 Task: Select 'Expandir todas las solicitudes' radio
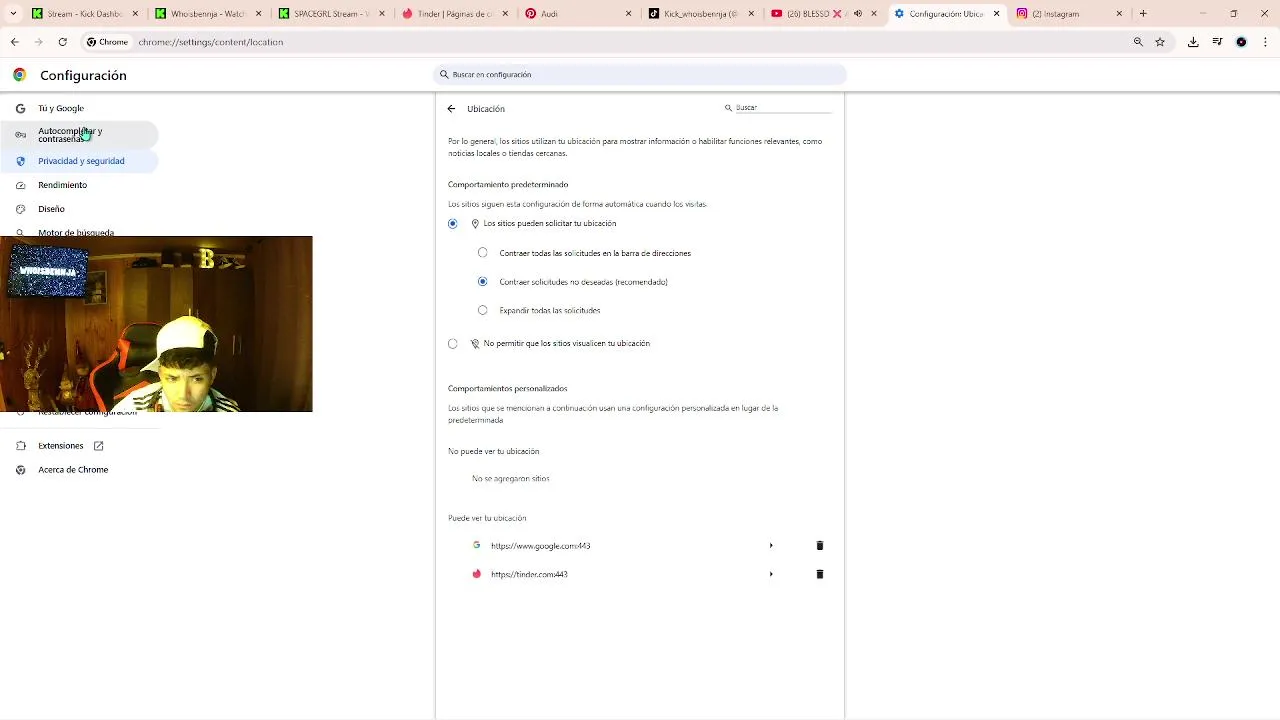coord(483,310)
